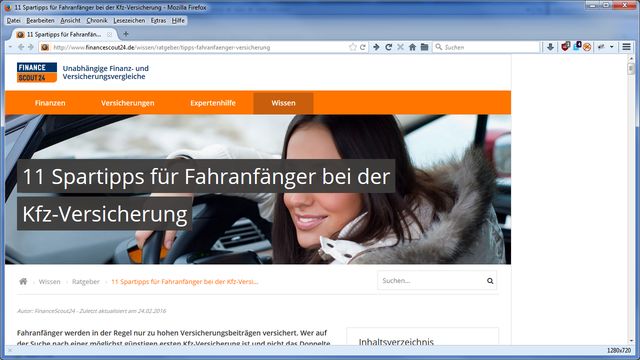The width and height of the screenshot is (640, 360).
Task: Click the paragraph starting 'Fahranfänger werden in der Regel'
Action: click(x=173, y=338)
